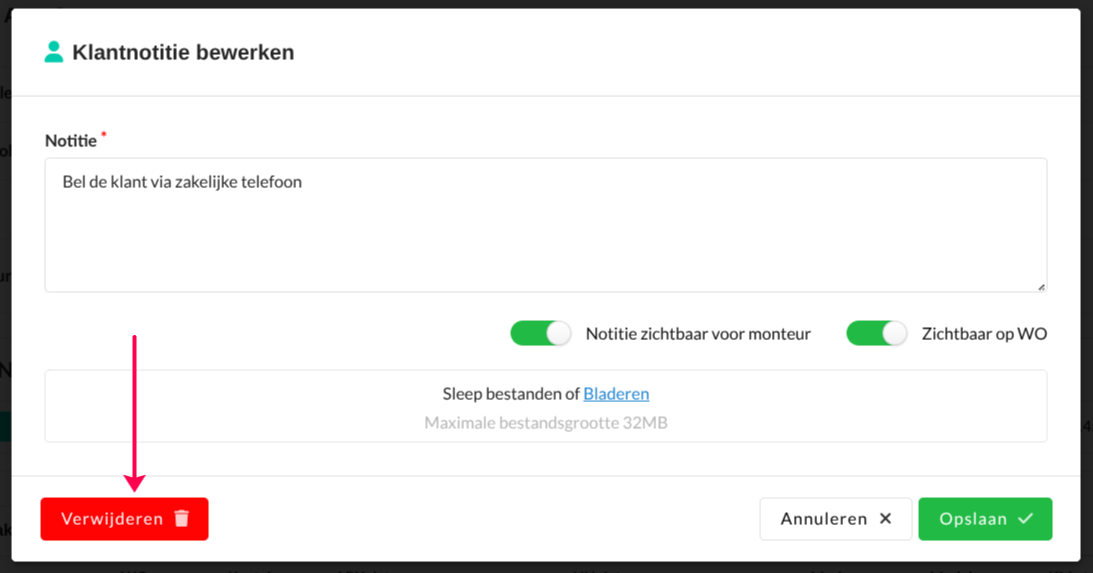Screen dimensions: 1093x573
Task: Disable Notitie zichtbaar voor monteur switch
Action: [541, 333]
